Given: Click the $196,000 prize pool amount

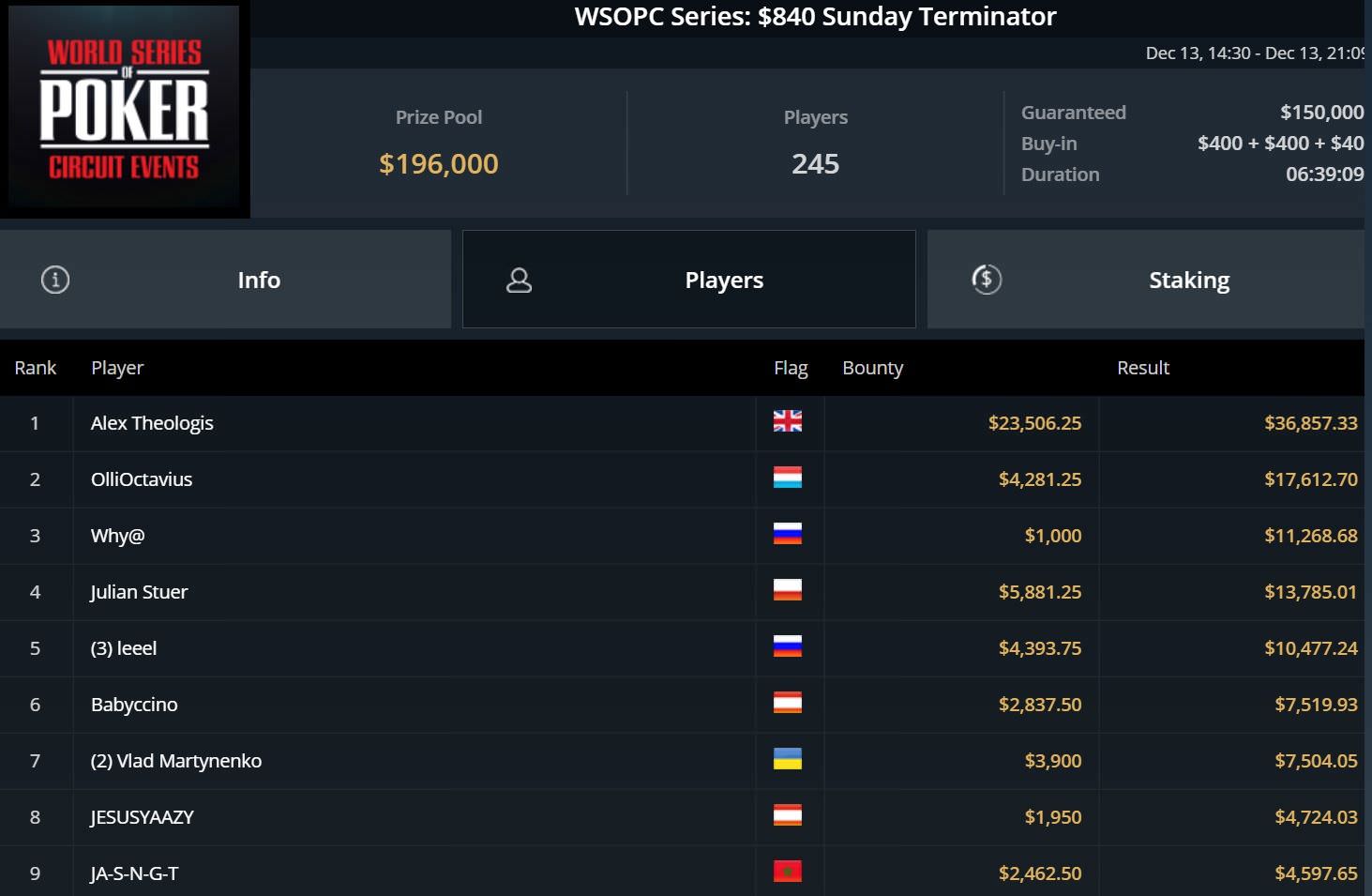Looking at the screenshot, I should [x=439, y=164].
